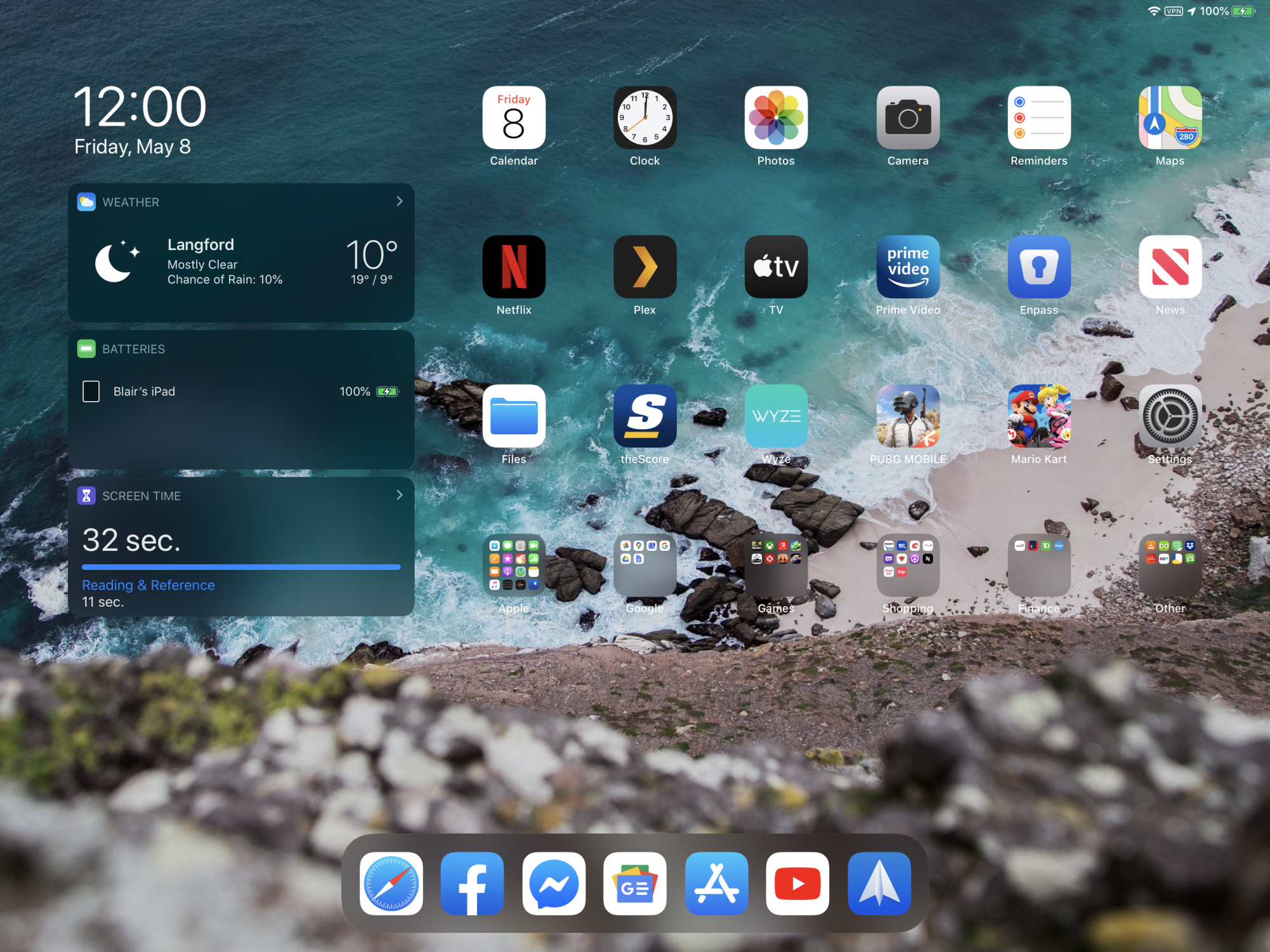1270x952 pixels.
Task: Tap the Screen Time hourglass icon
Action: tap(86, 496)
